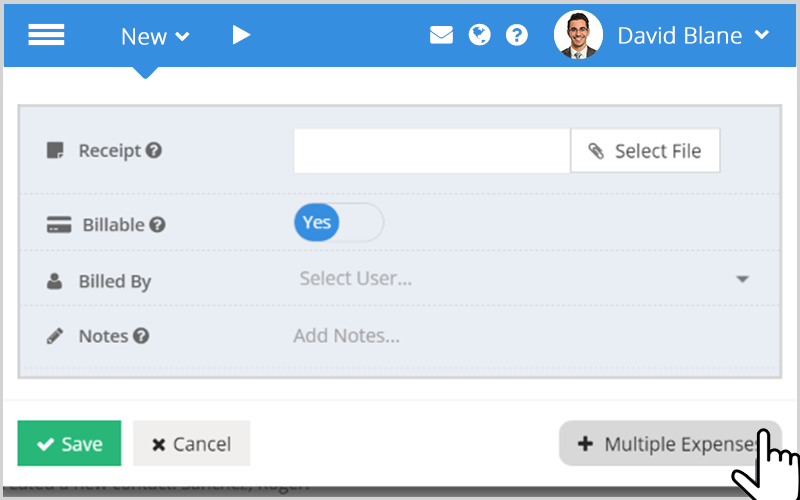This screenshot has height=500, width=800.
Task: Click the help icon next to Receipt
Action: (154, 151)
